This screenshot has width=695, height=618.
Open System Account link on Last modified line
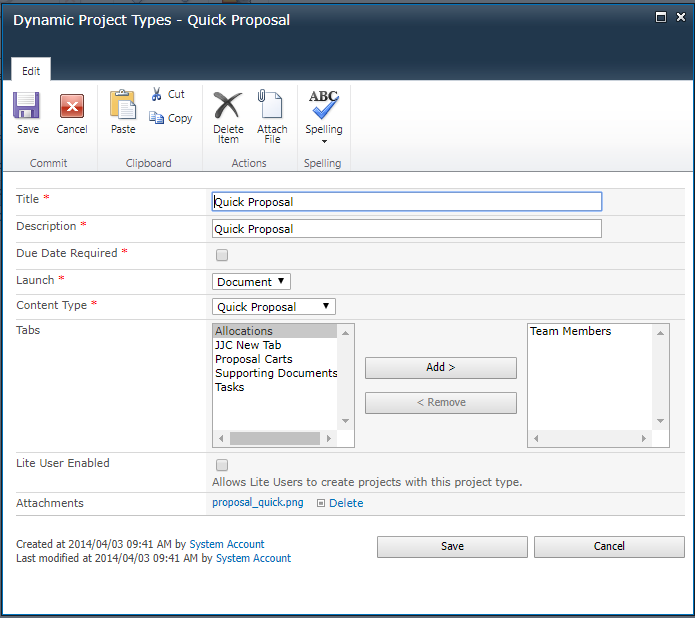(x=253, y=558)
